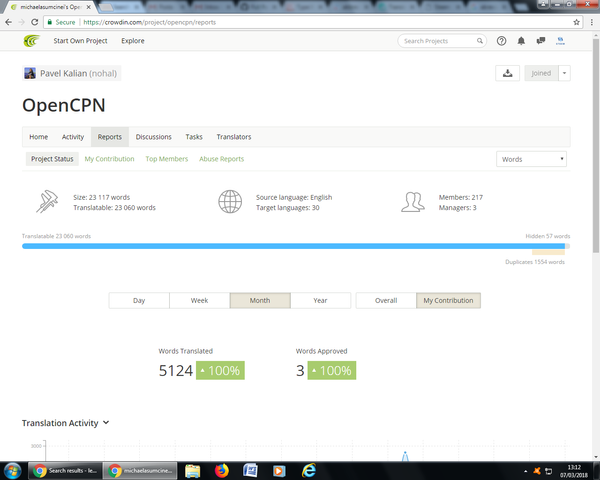Select the Day period toggle
Image resolution: width=600 pixels, height=480 pixels.
[x=139, y=300]
